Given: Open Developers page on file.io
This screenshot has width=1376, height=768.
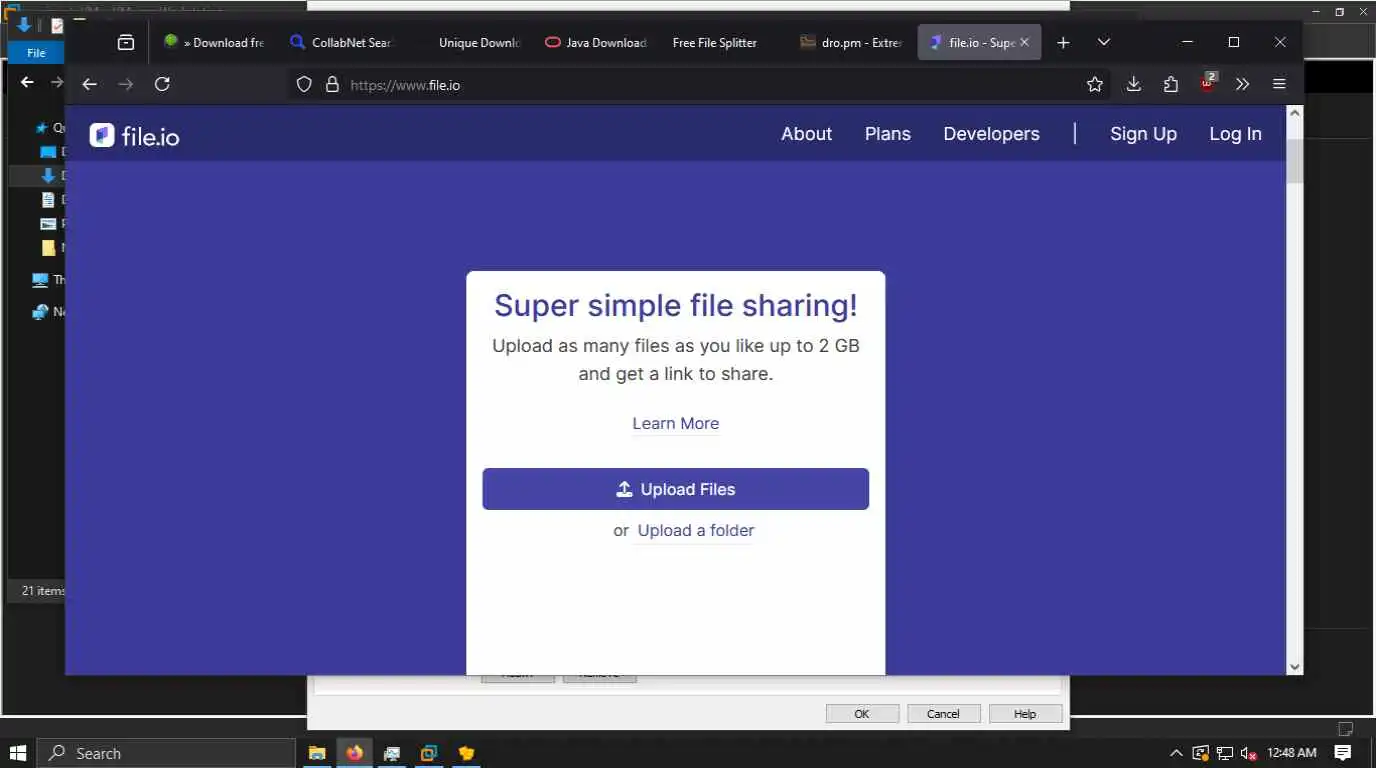Looking at the screenshot, I should (x=991, y=134).
